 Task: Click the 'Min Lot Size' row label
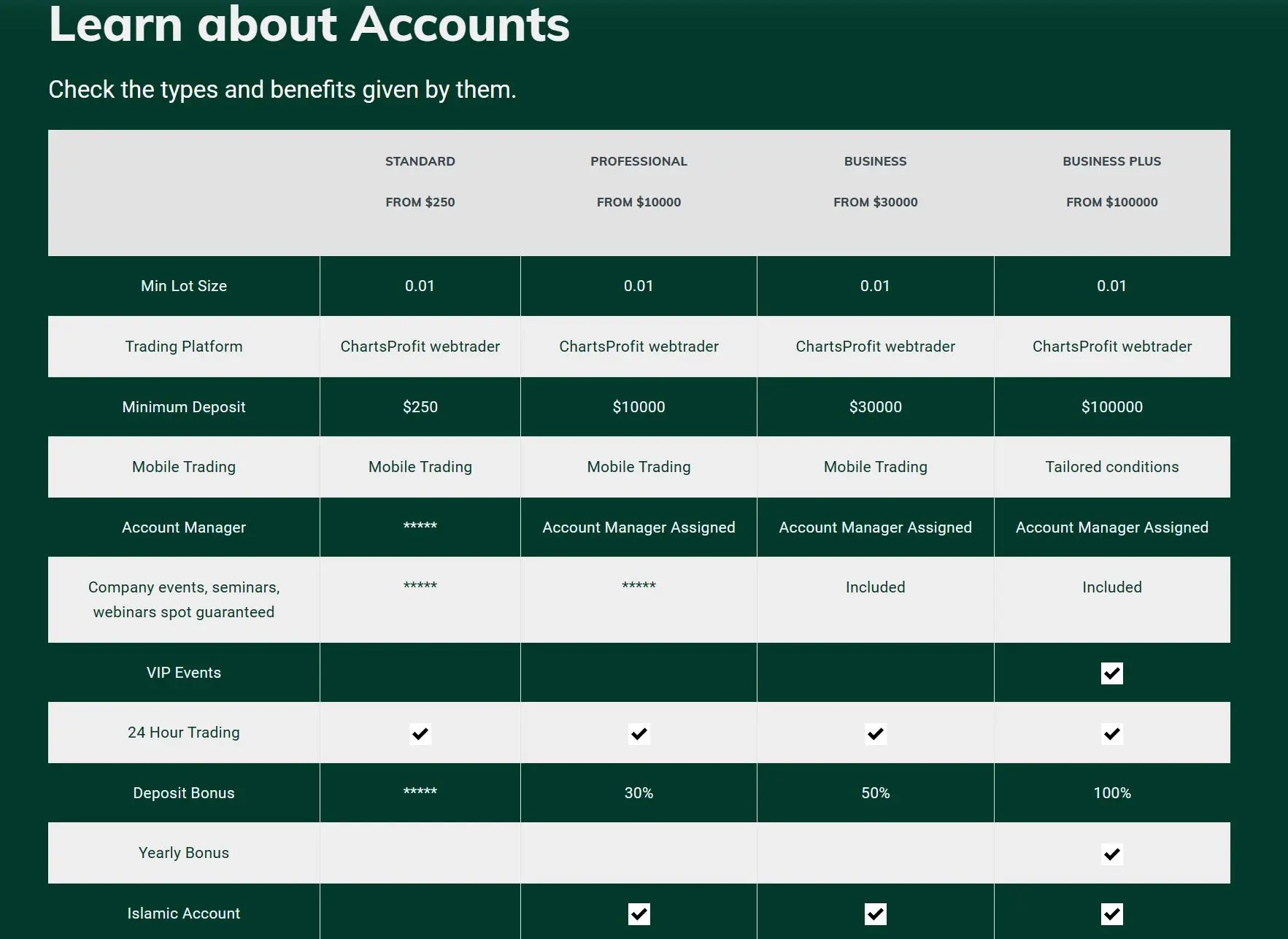coord(184,286)
